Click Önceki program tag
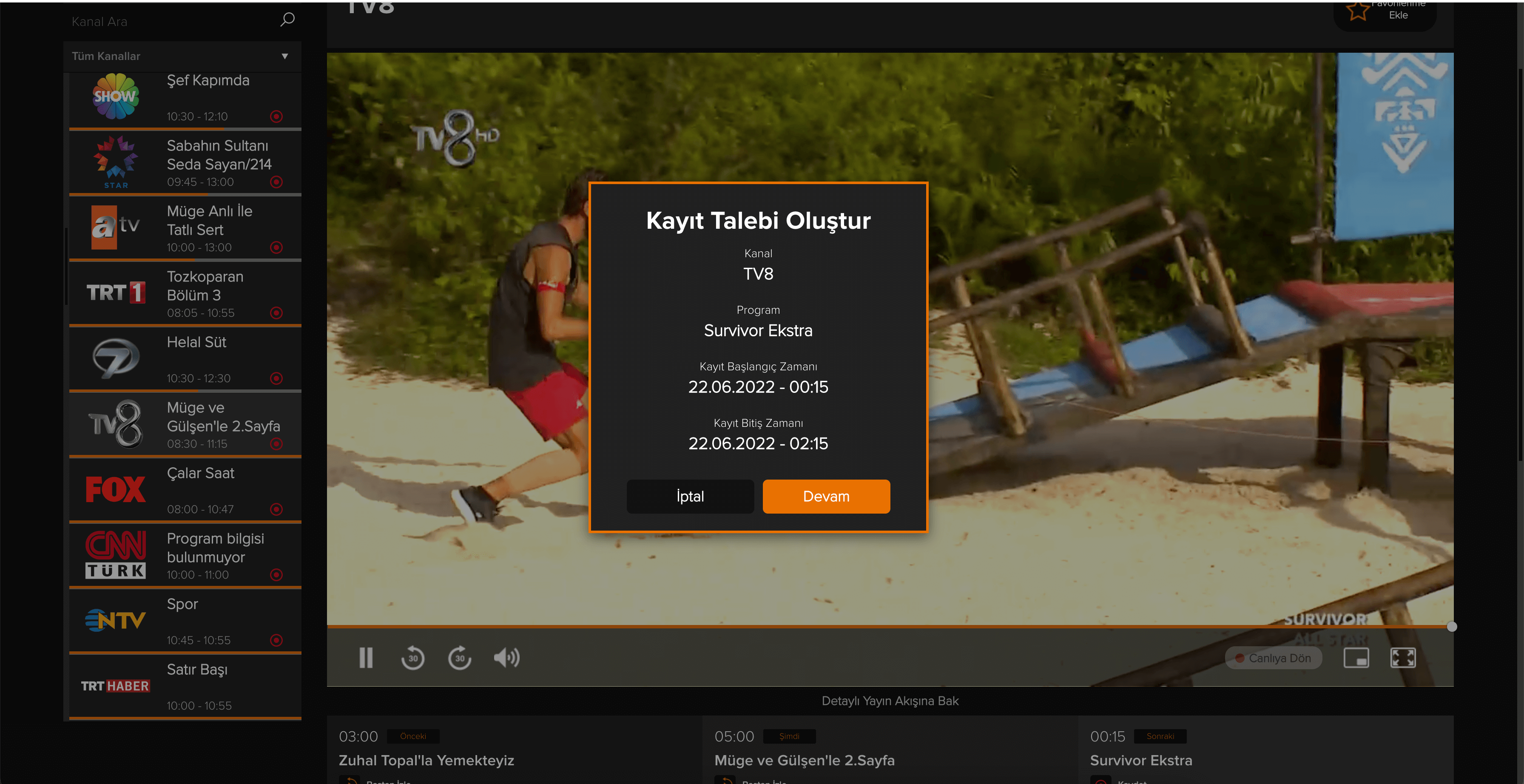This screenshot has width=1524, height=784. (x=413, y=736)
